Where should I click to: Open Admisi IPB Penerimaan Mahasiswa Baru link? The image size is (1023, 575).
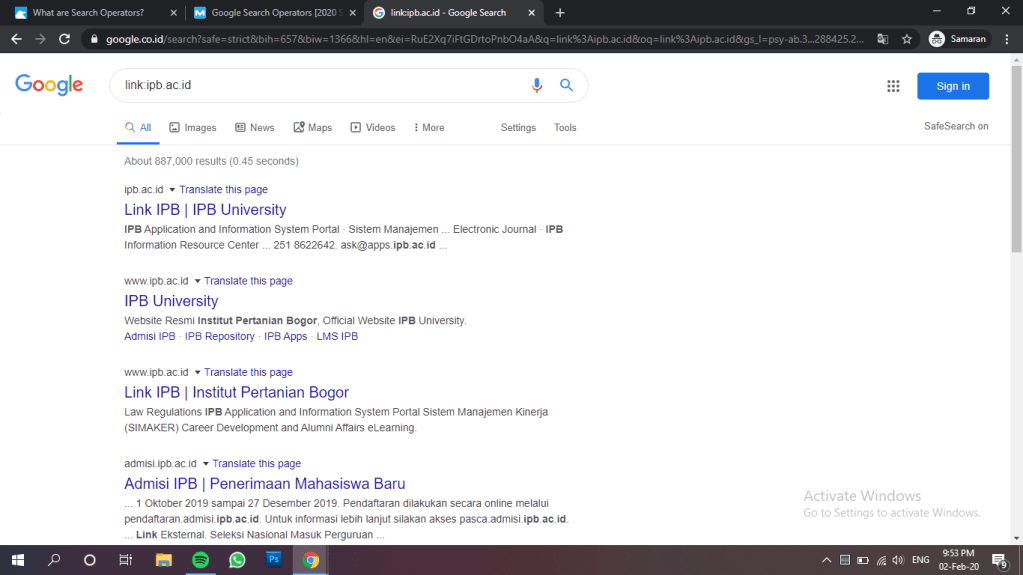click(264, 484)
